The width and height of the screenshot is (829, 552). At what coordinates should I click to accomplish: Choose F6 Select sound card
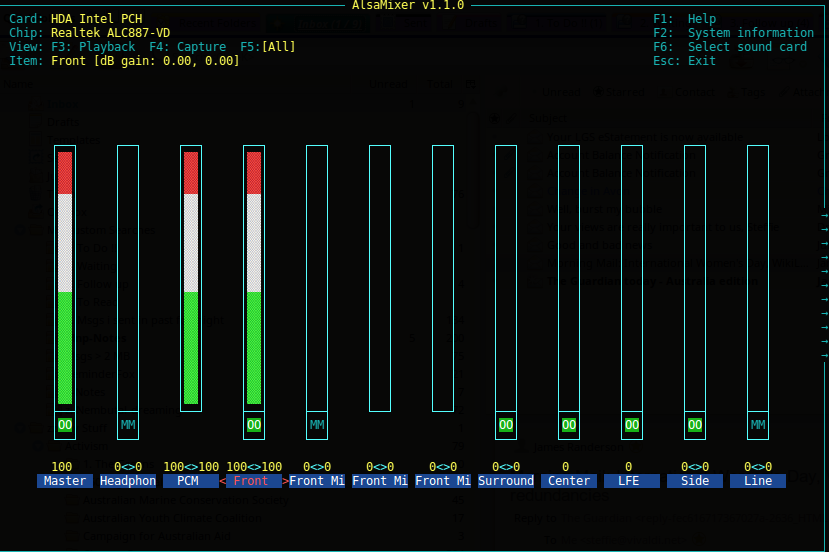click(729, 47)
